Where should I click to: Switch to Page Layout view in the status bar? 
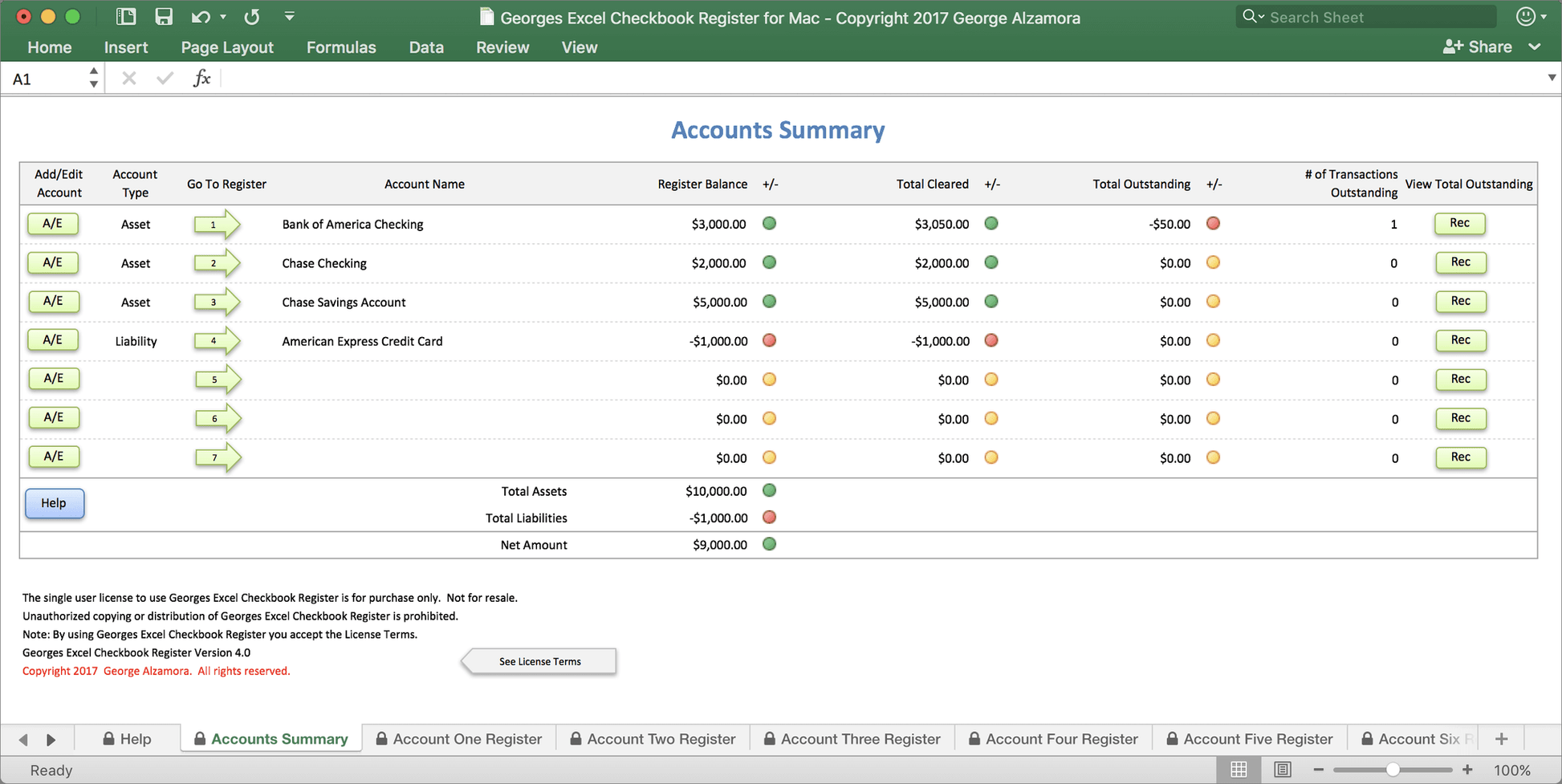1282,769
